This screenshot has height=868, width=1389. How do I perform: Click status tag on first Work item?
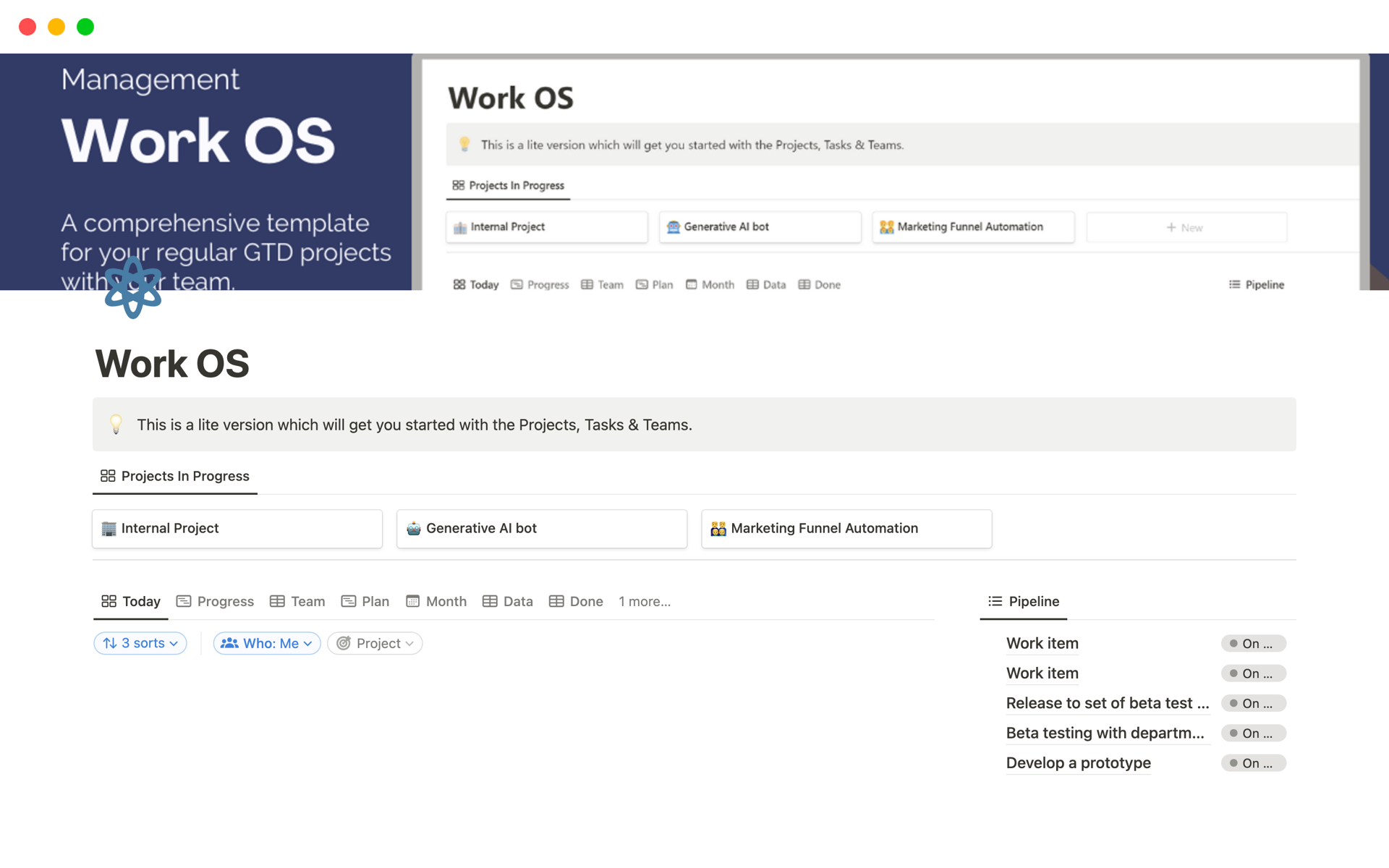coord(1254,643)
